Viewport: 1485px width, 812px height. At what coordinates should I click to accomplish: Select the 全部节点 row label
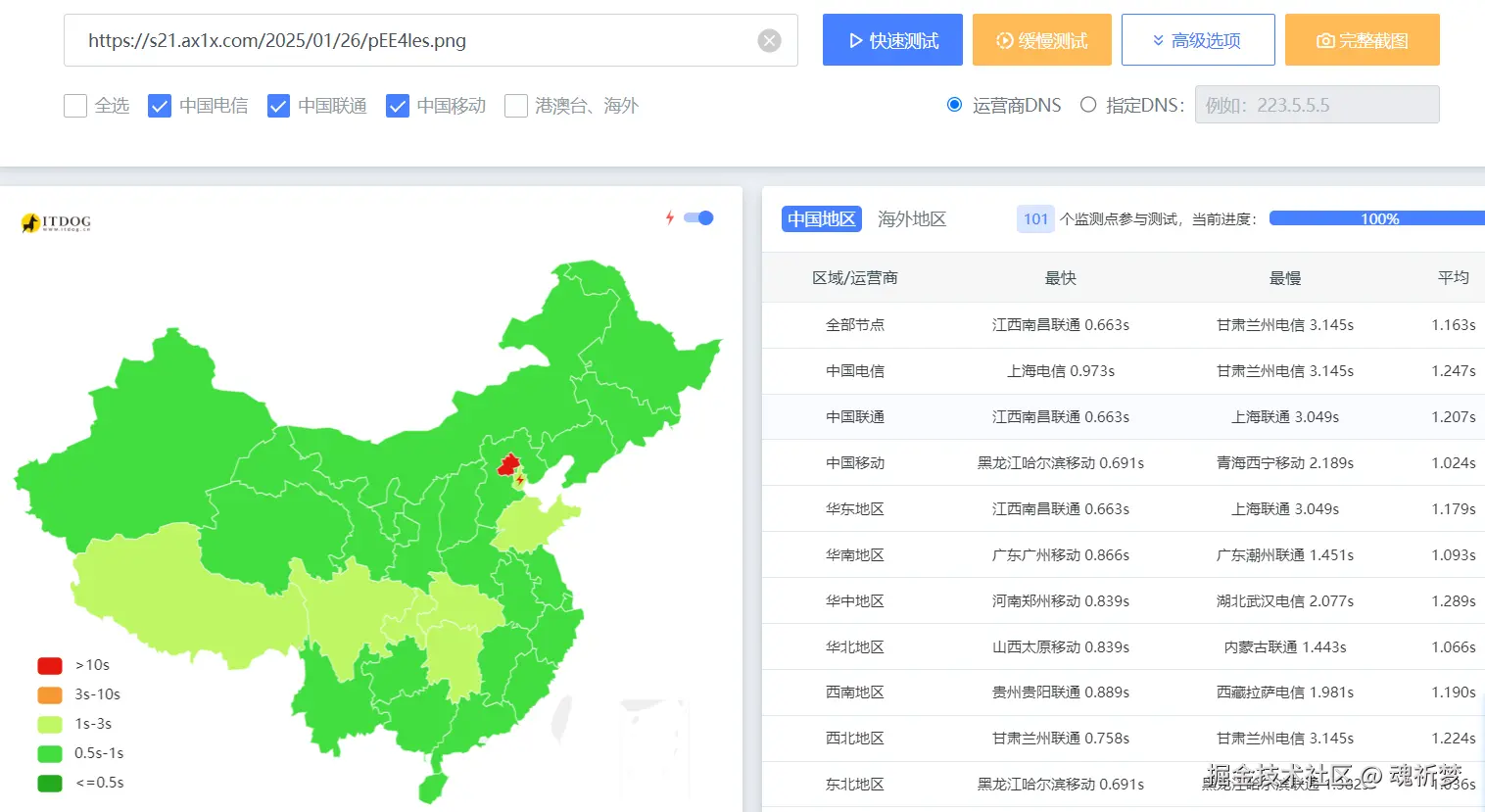point(855,325)
